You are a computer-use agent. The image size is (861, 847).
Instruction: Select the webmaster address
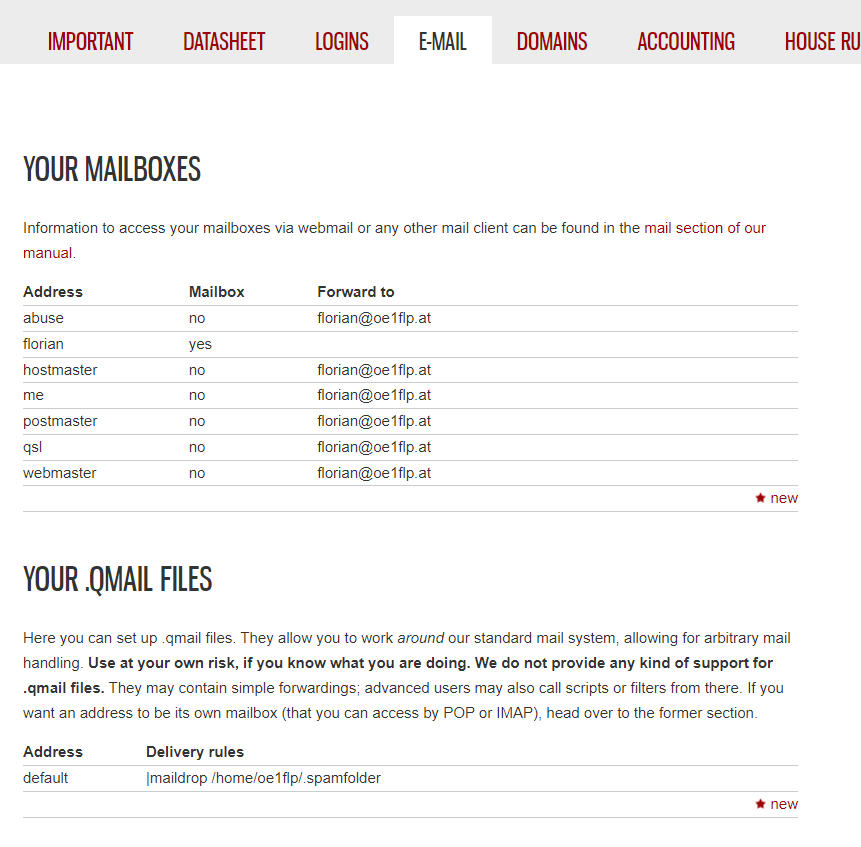(59, 473)
